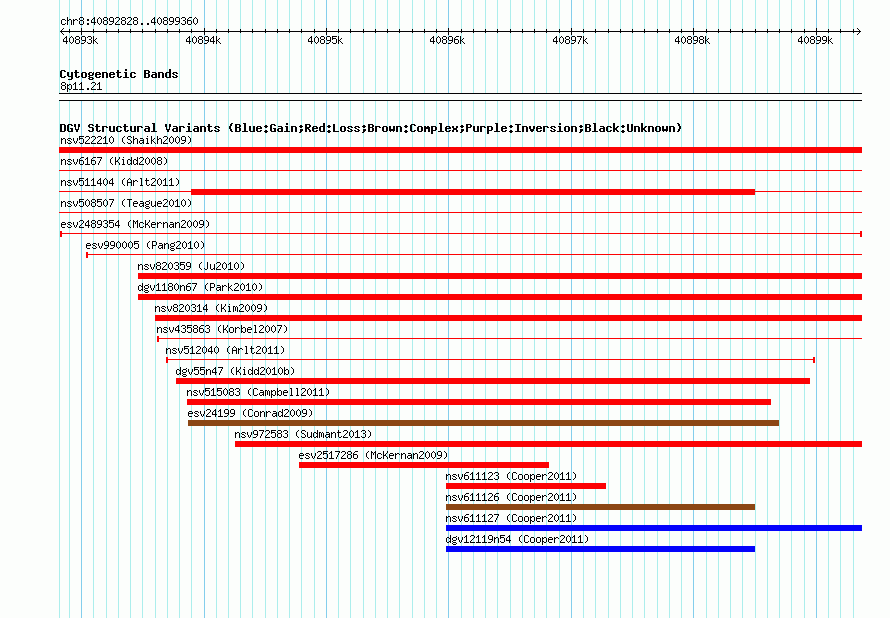This screenshot has height=618, width=890.
Task: Click the nsv512040 (Arlt2011) label
Action: [225, 350]
